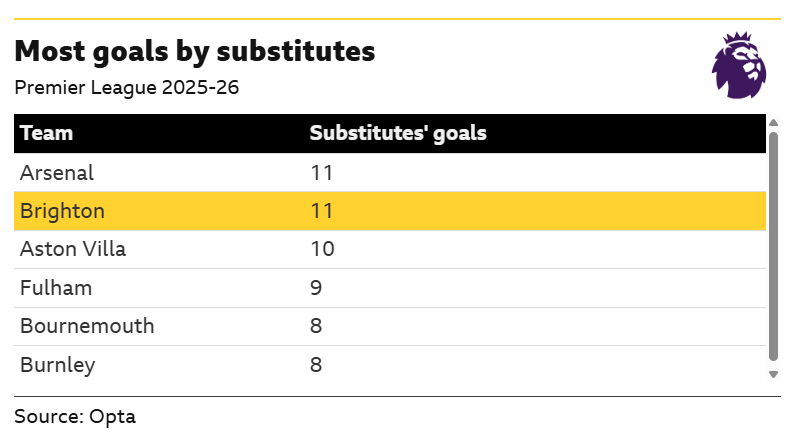This screenshot has width=795, height=445.
Task: Click the scroll down arrow of the table
Action: pyautogui.click(x=773, y=374)
